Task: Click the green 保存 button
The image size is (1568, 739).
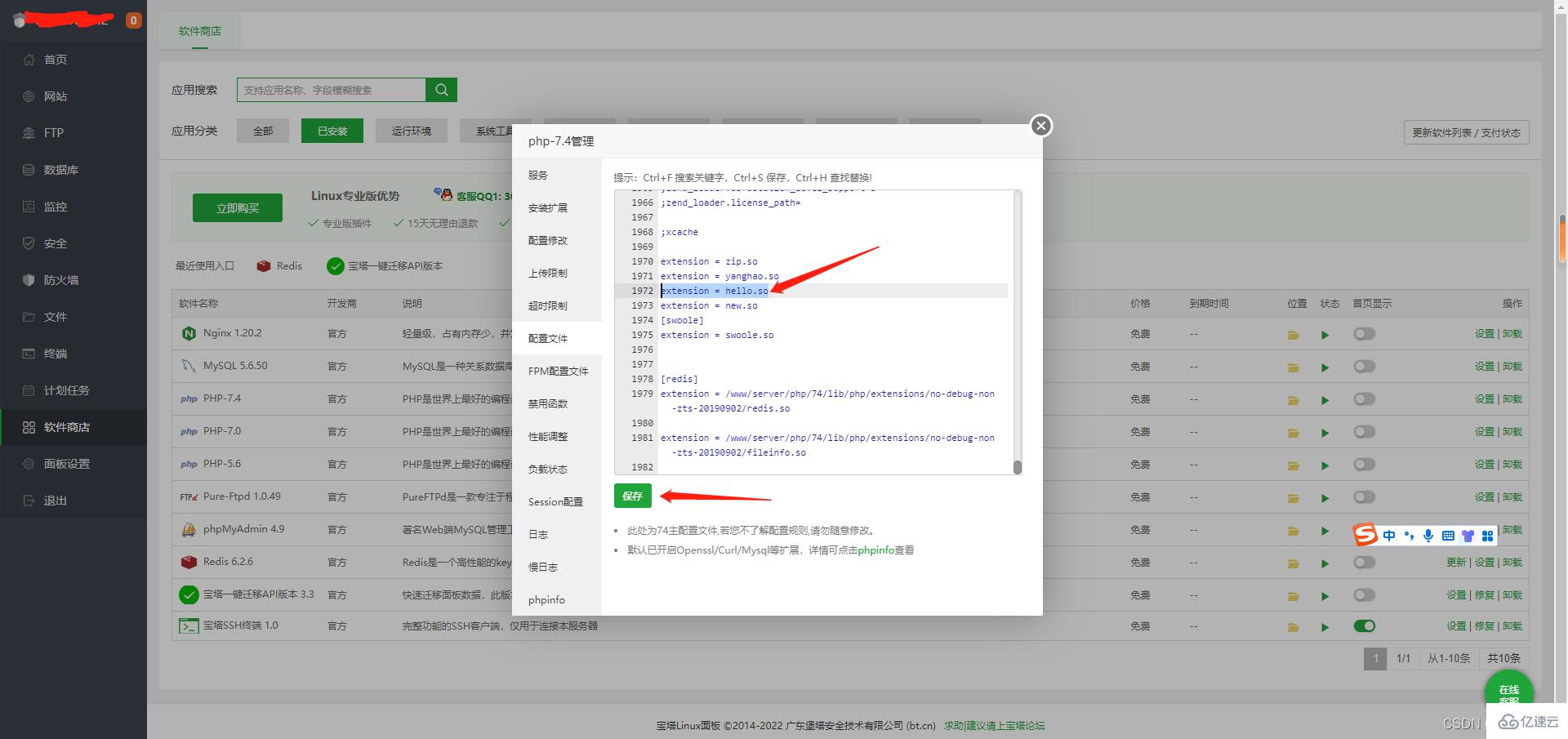Action: point(633,496)
